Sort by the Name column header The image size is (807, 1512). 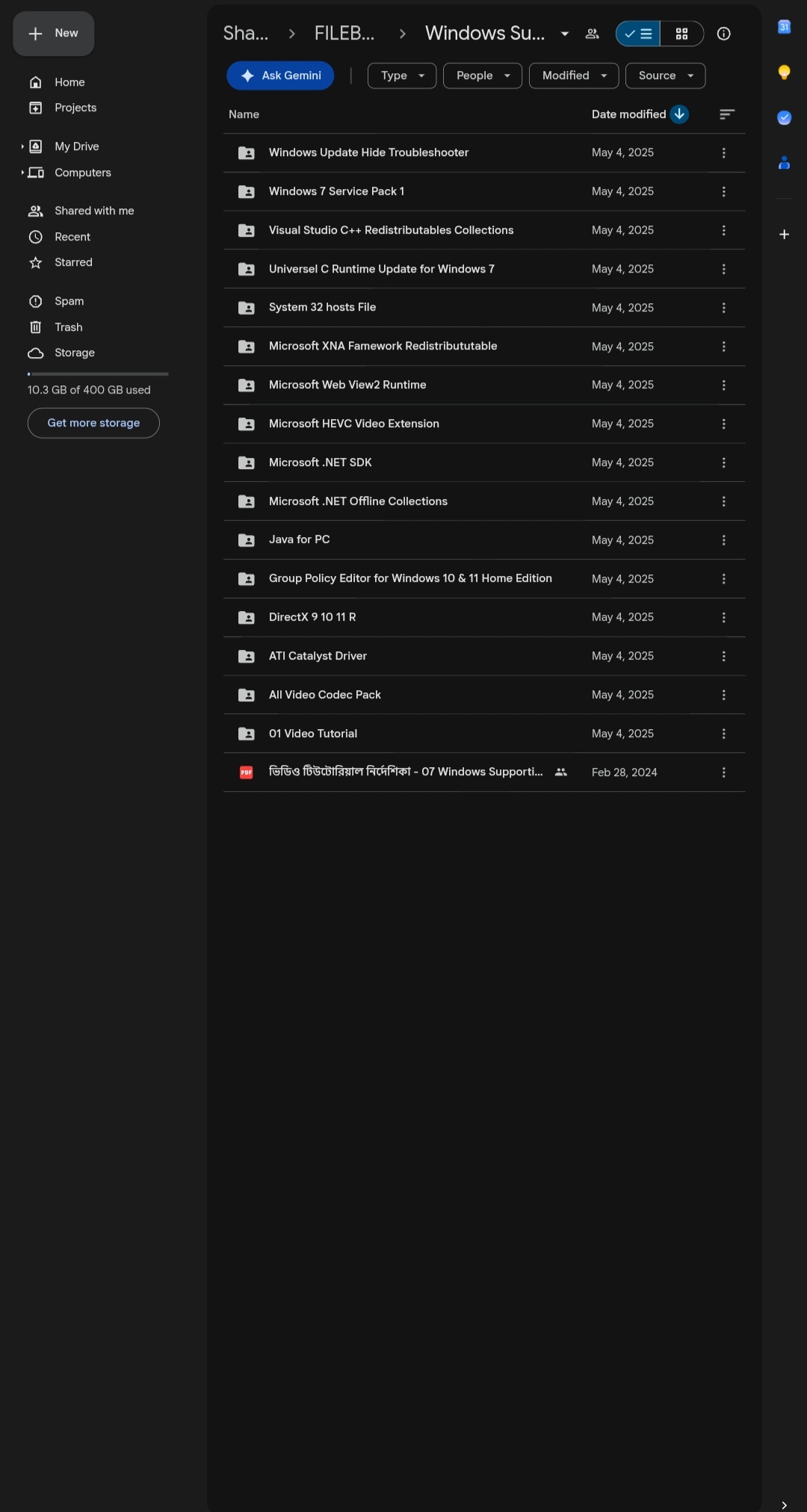tap(244, 114)
